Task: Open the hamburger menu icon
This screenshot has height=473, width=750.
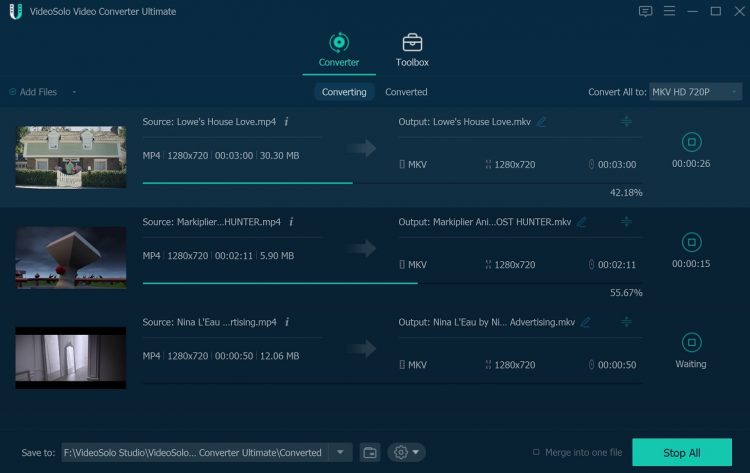Action: point(669,11)
